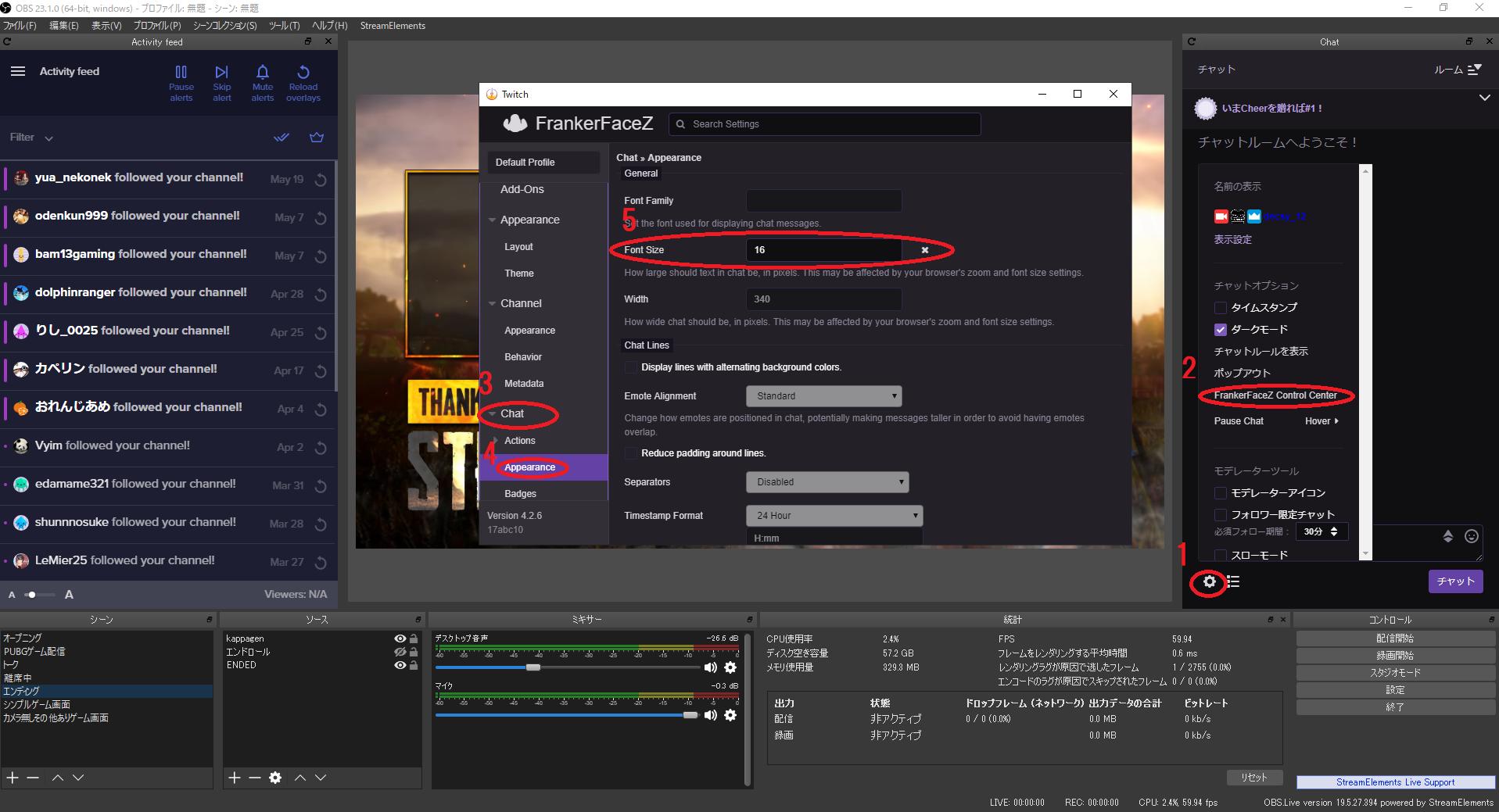Click リセット button in stats panel
The width and height of the screenshot is (1499, 812).
1254,778
